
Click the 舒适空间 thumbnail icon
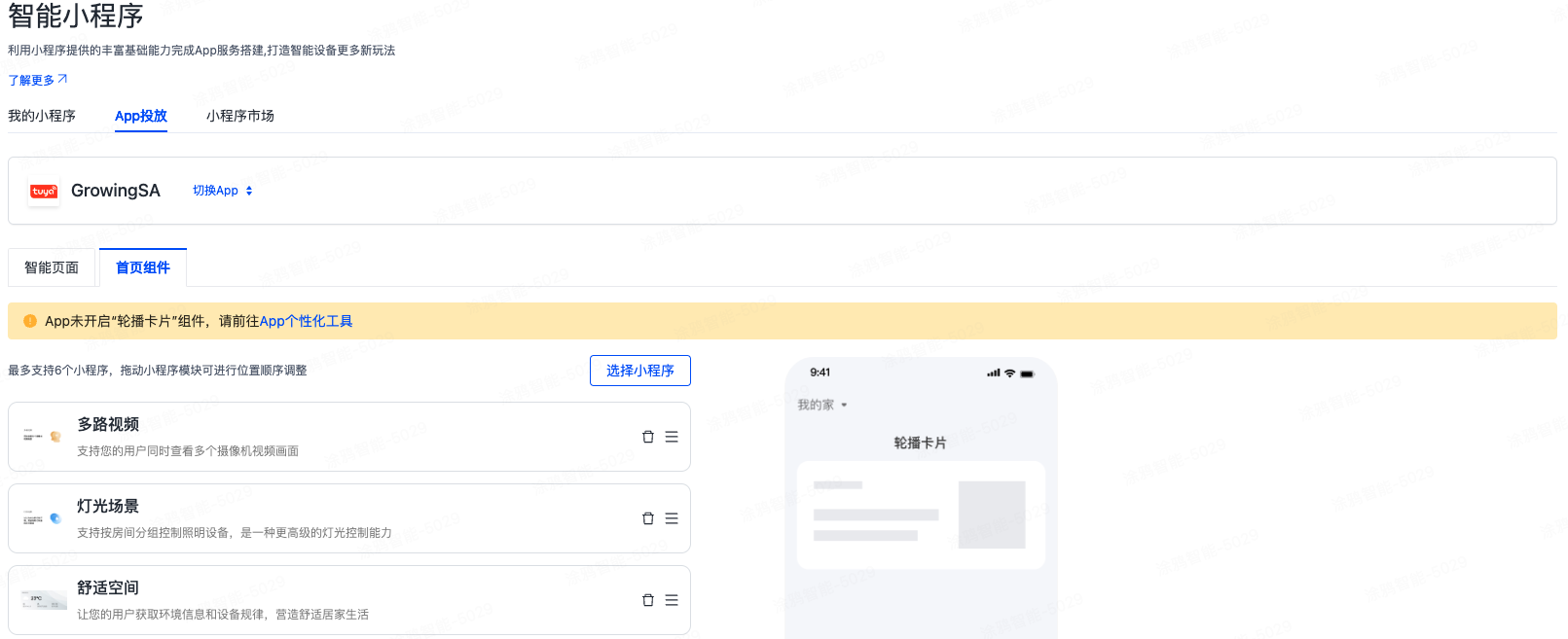(x=44, y=600)
